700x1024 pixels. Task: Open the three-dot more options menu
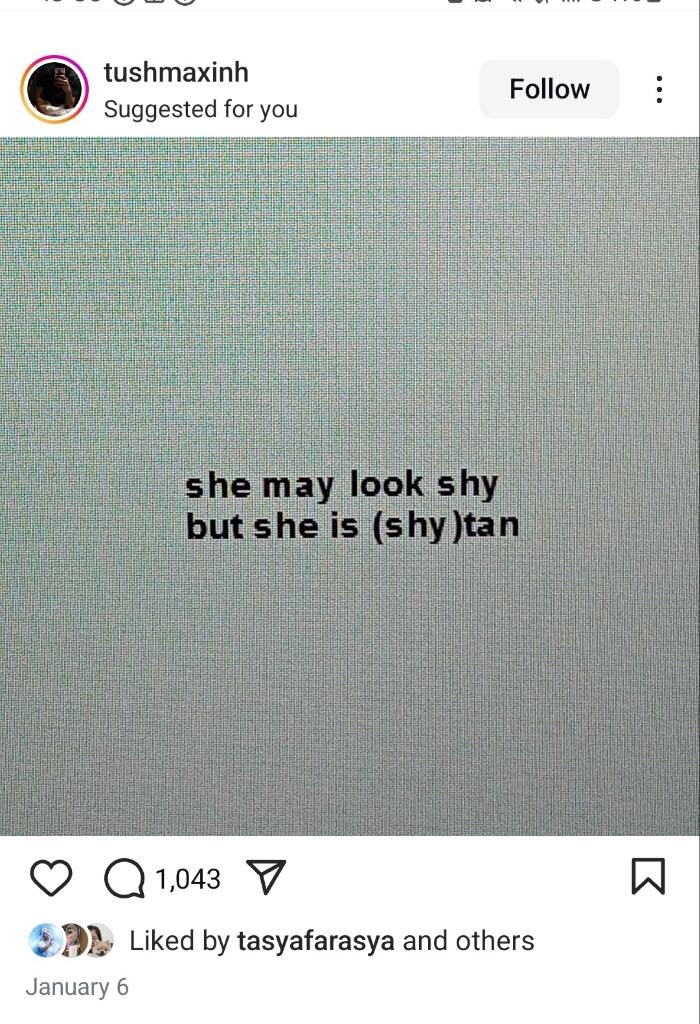(x=660, y=89)
